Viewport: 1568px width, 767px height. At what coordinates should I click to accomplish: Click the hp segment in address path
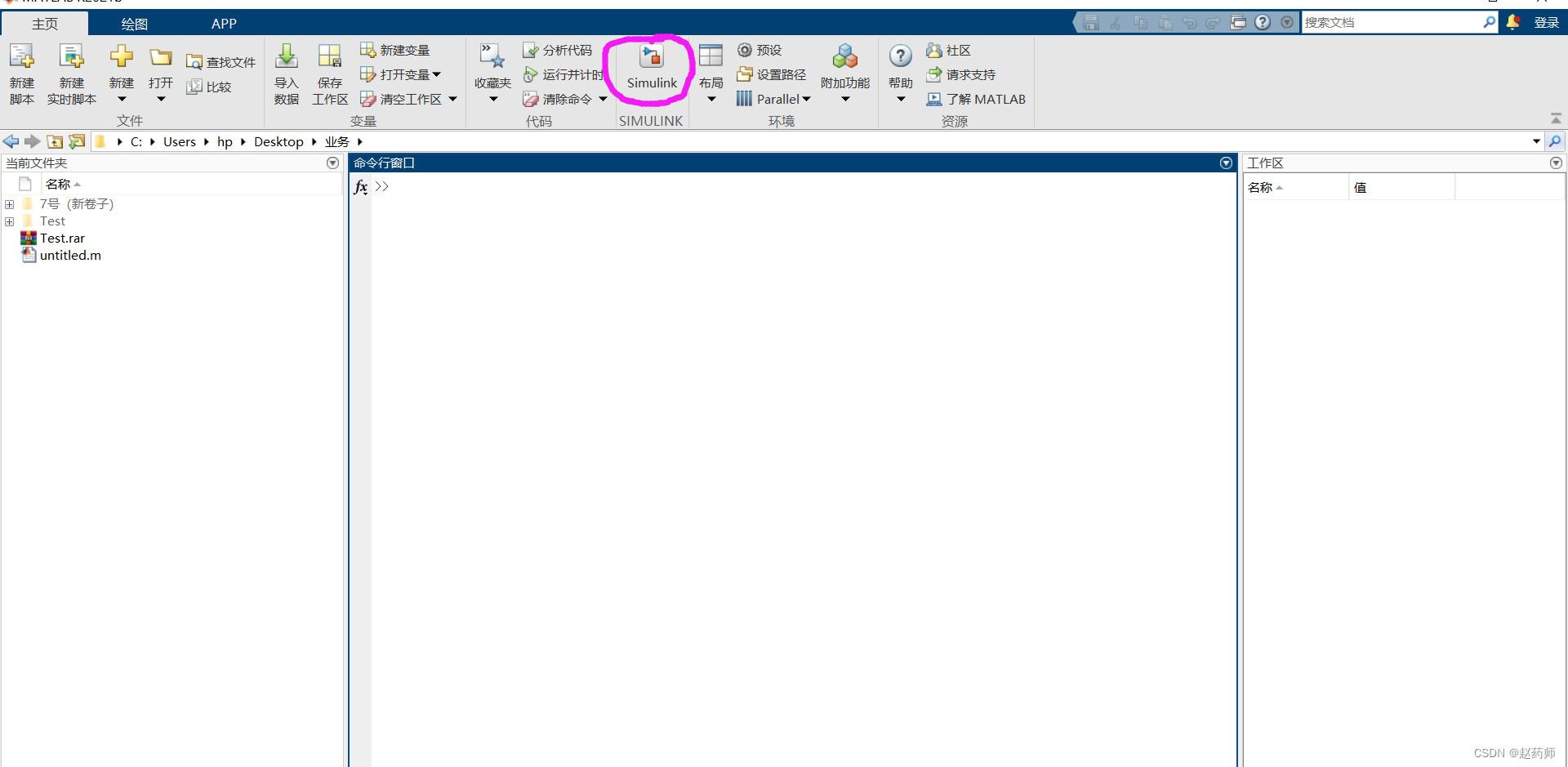point(225,142)
